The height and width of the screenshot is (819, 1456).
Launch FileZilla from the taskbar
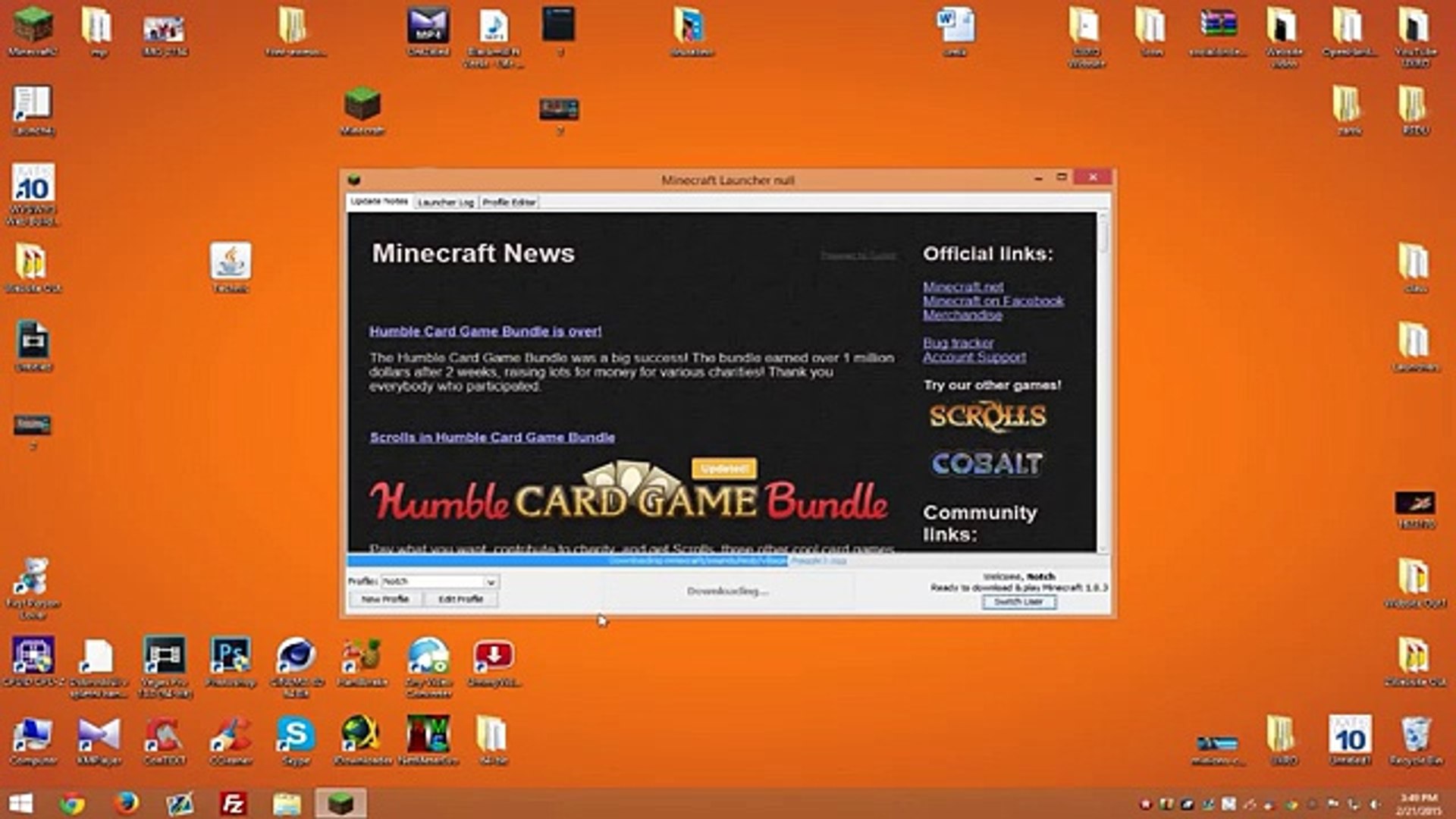(x=233, y=803)
